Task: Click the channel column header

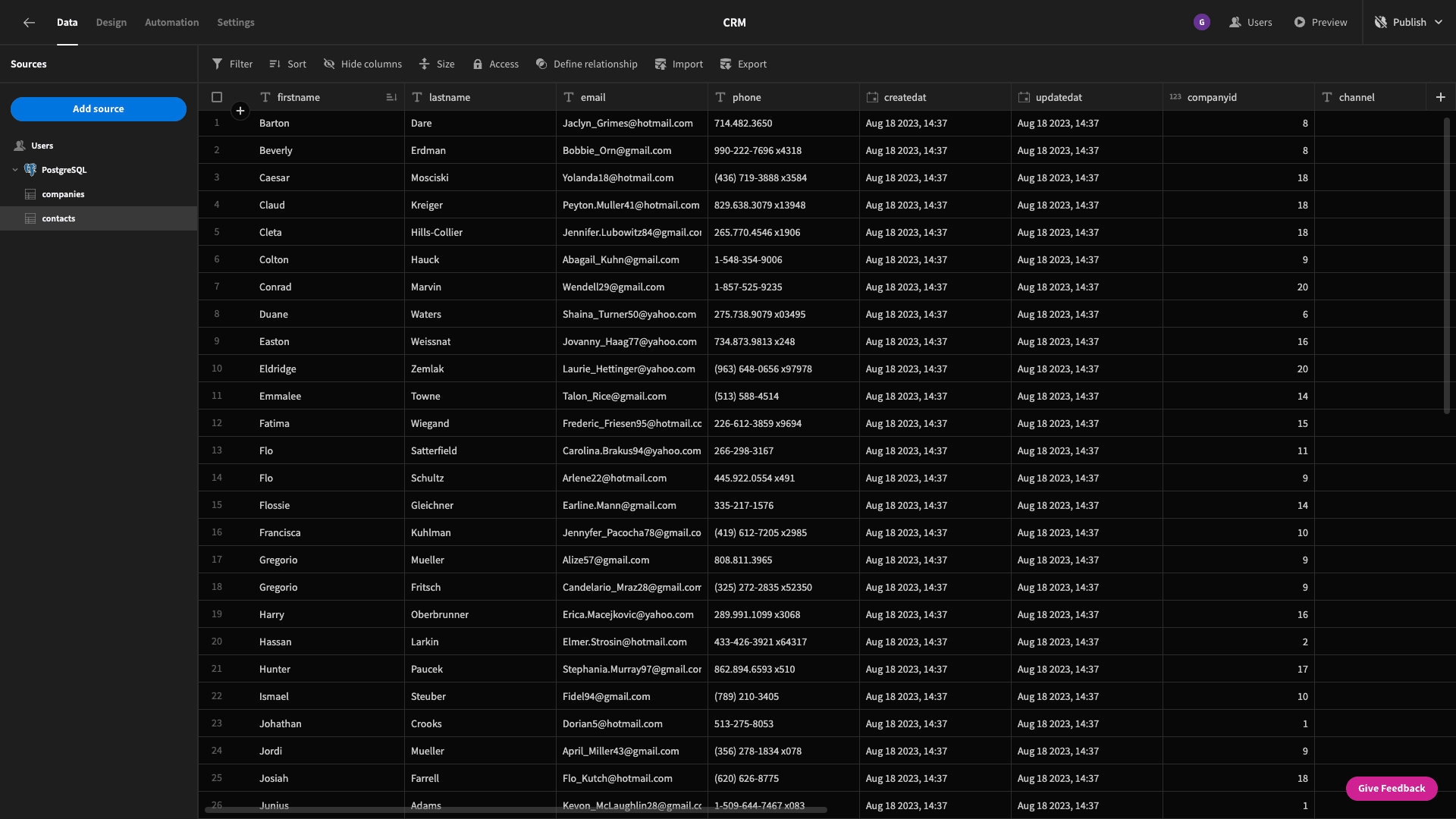Action: 1370,97
